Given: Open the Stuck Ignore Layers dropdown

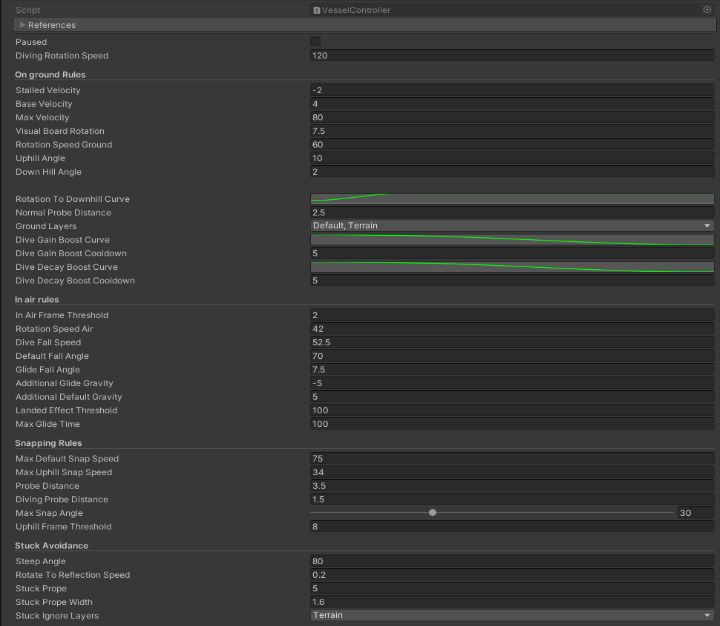Looking at the screenshot, I should point(511,616).
